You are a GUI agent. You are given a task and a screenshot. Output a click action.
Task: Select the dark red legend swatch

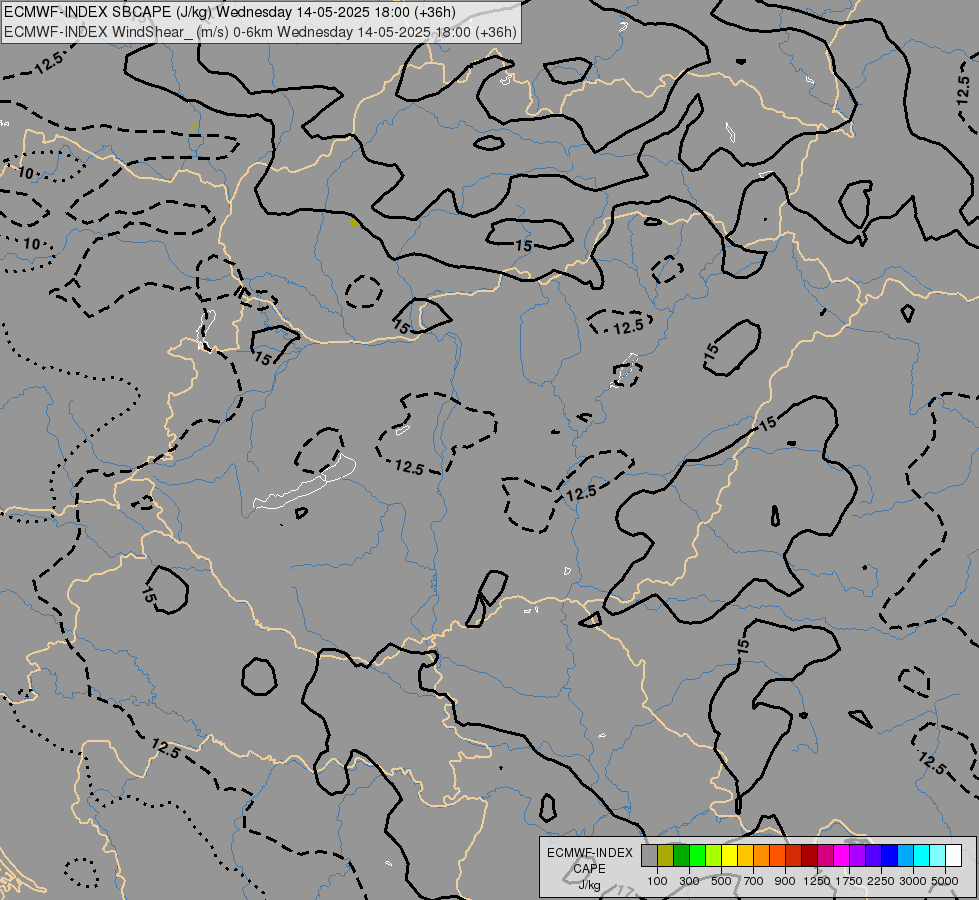(x=809, y=855)
